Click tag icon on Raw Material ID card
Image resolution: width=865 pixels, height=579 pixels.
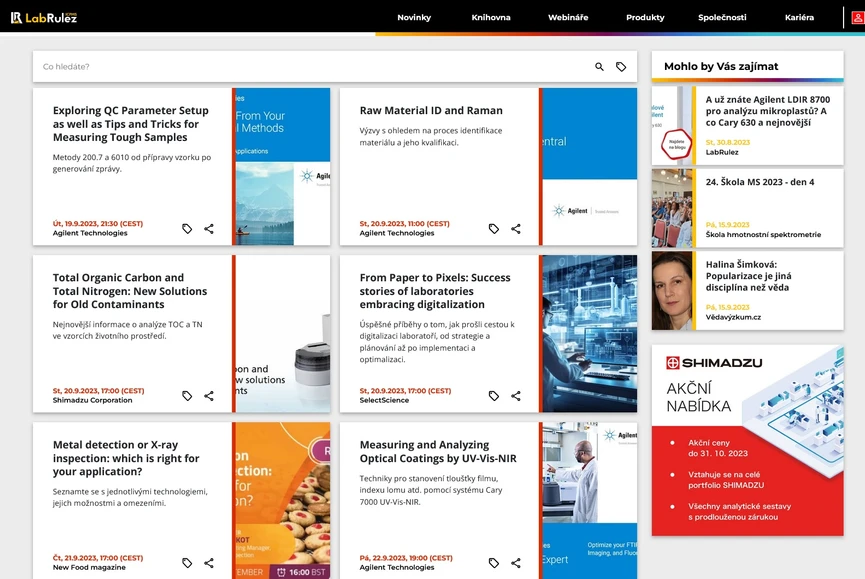pyautogui.click(x=494, y=228)
